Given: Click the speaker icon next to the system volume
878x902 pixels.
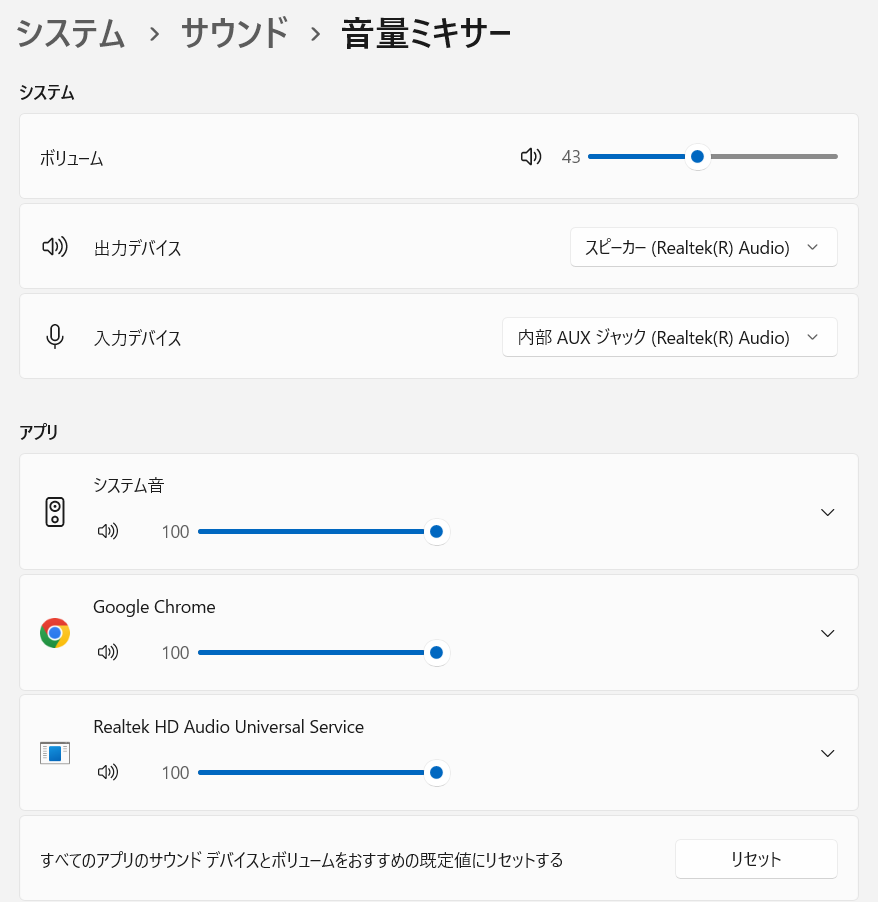Looking at the screenshot, I should pos(530,156).
